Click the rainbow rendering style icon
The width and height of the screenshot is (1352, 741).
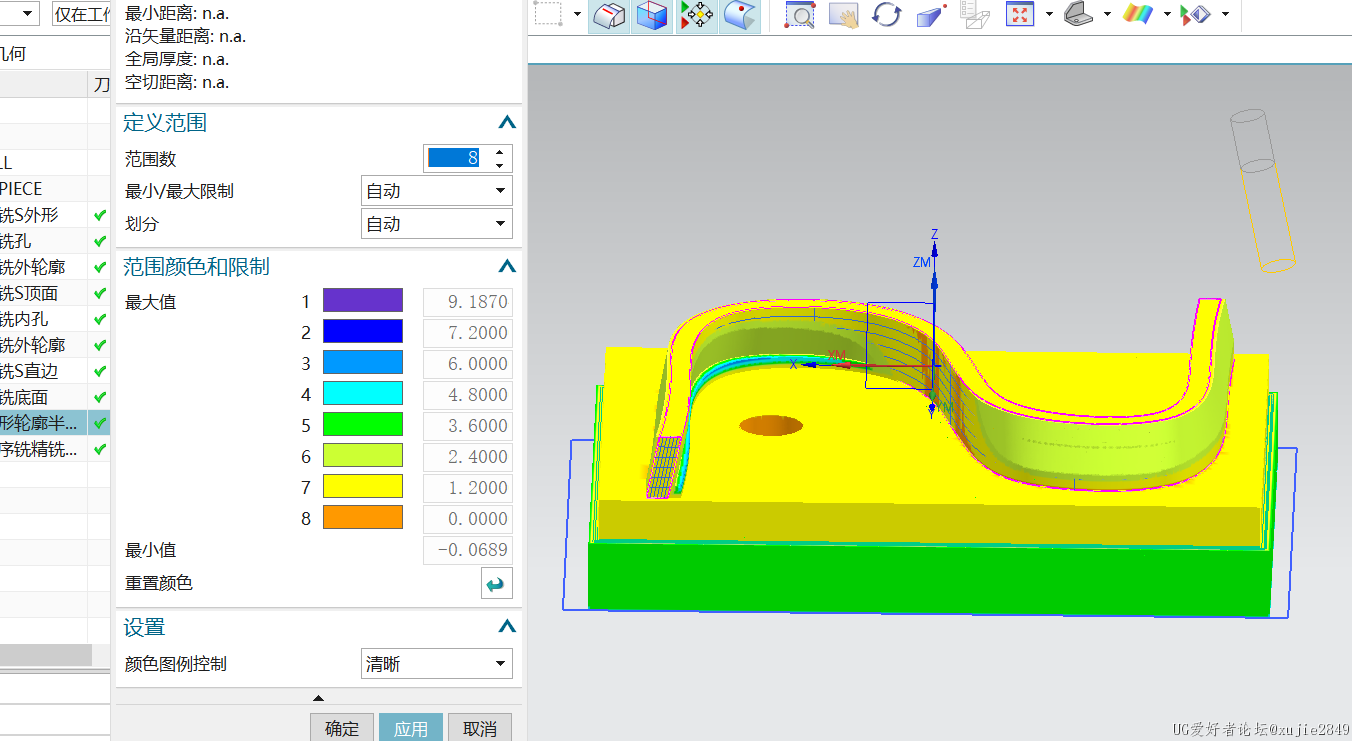[1138, 15]
